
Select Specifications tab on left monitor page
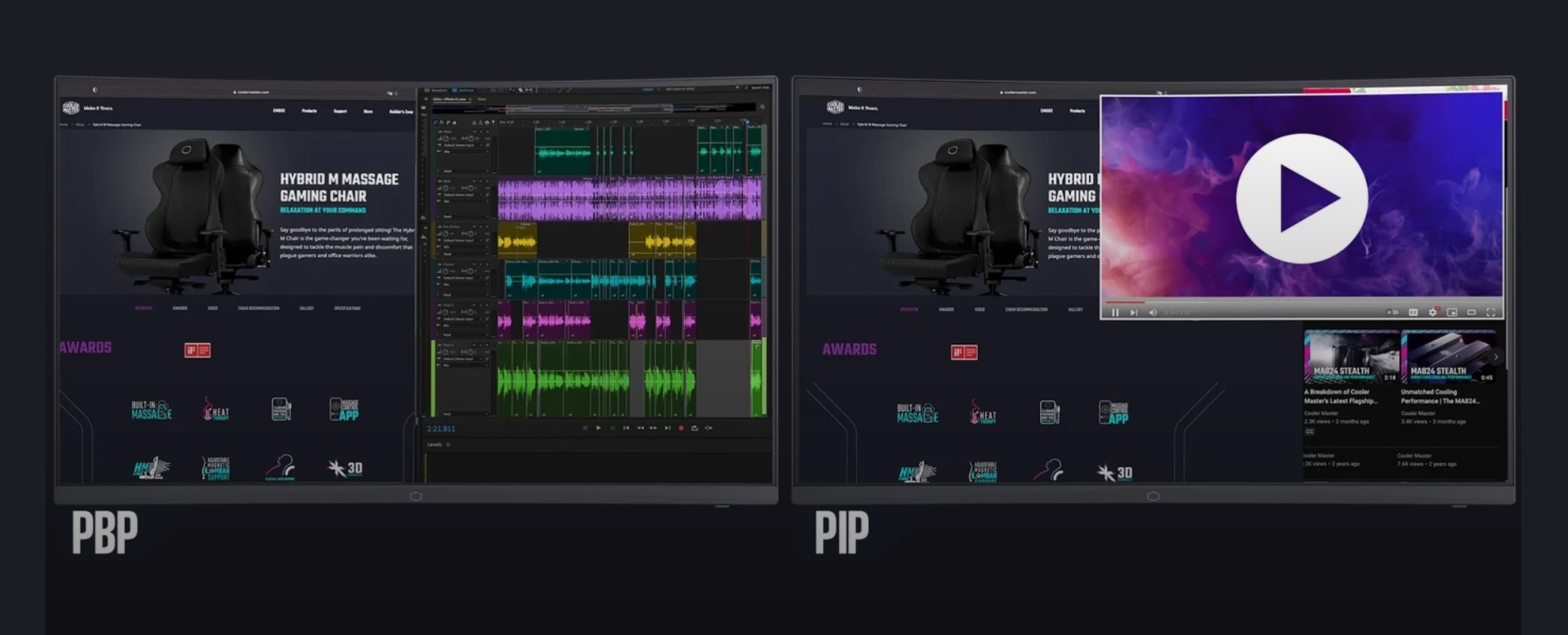(347, 308)
